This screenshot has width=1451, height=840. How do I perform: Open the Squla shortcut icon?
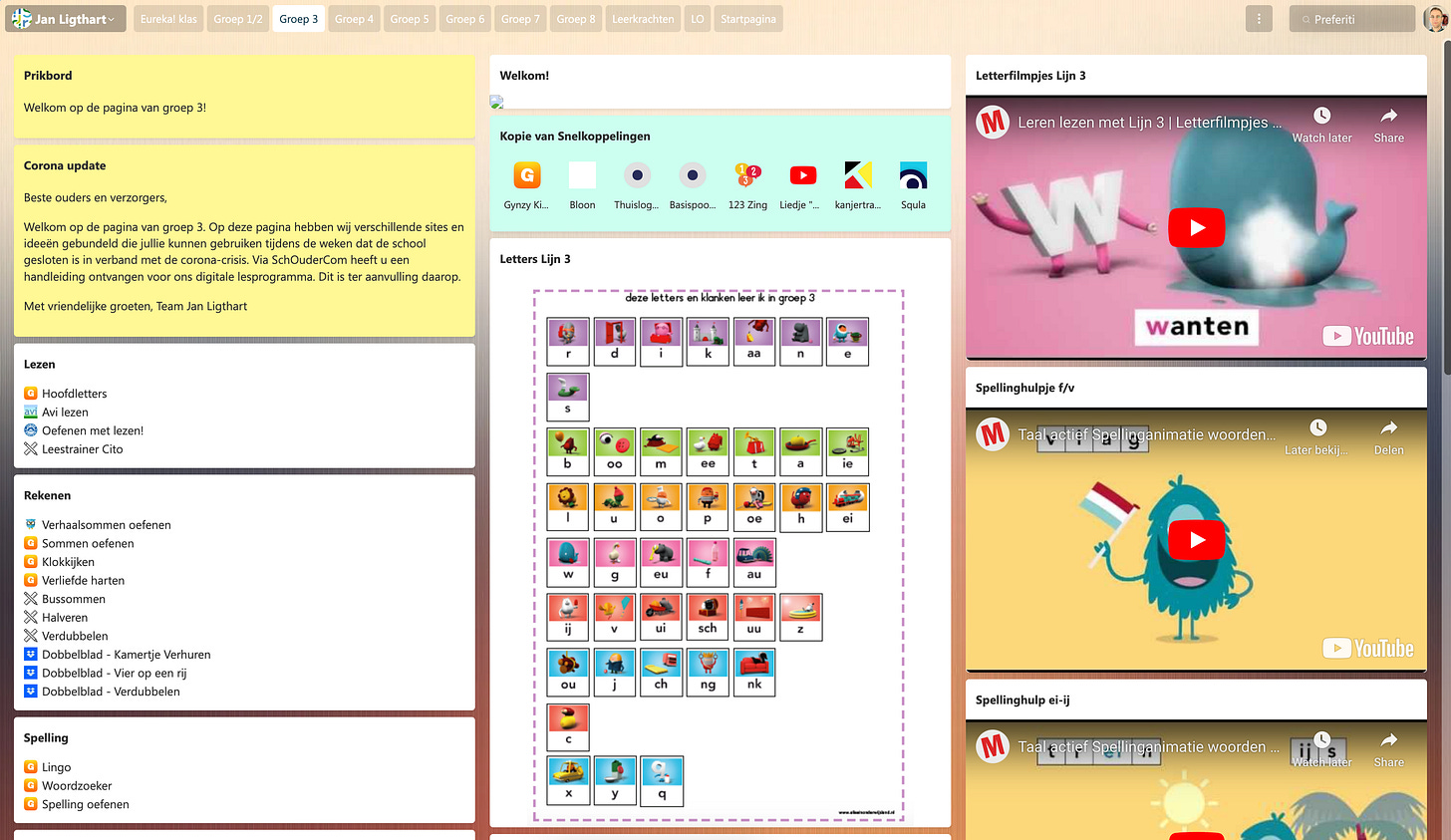tap(913, 175)
